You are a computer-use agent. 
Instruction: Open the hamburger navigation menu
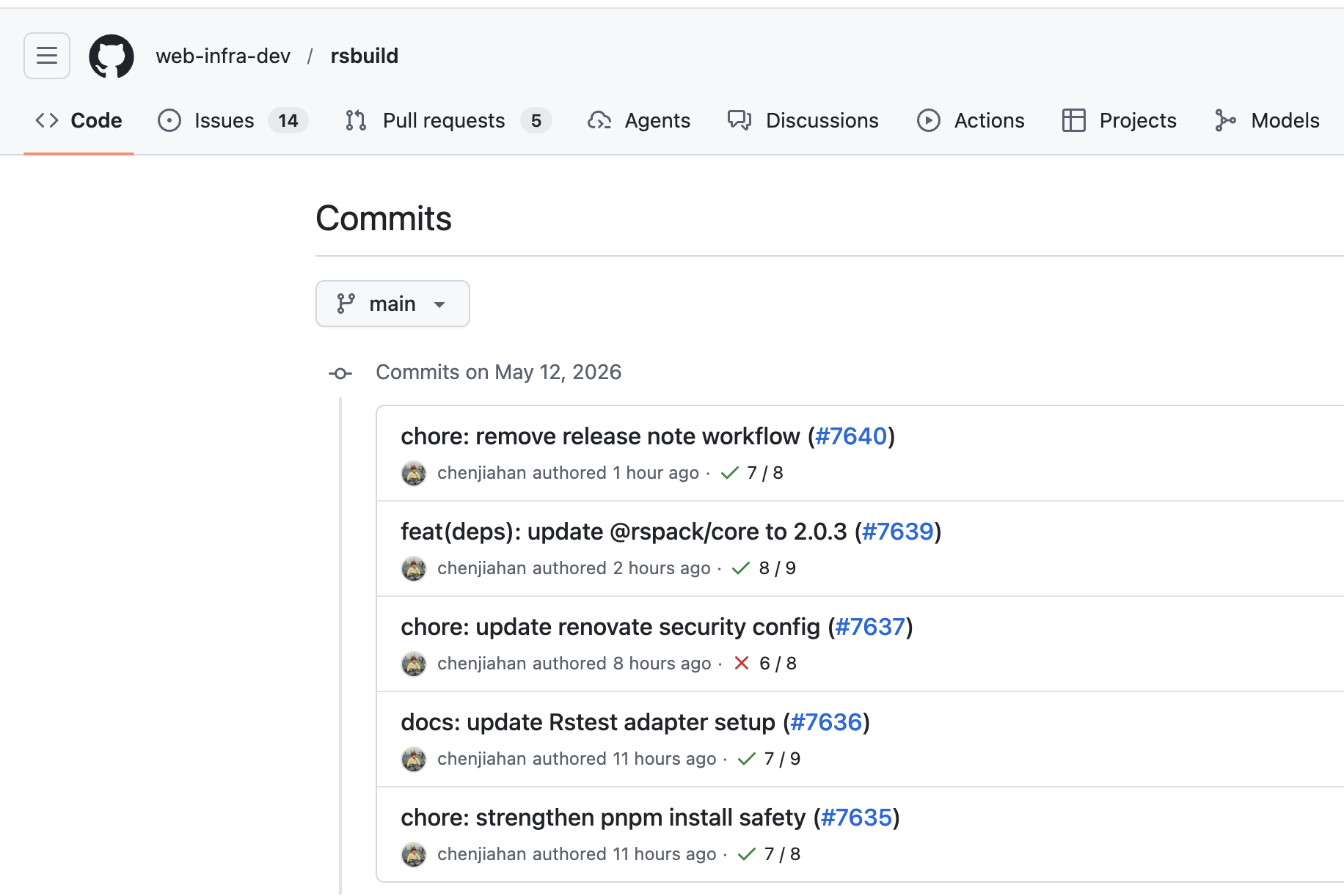coord(47,56)
